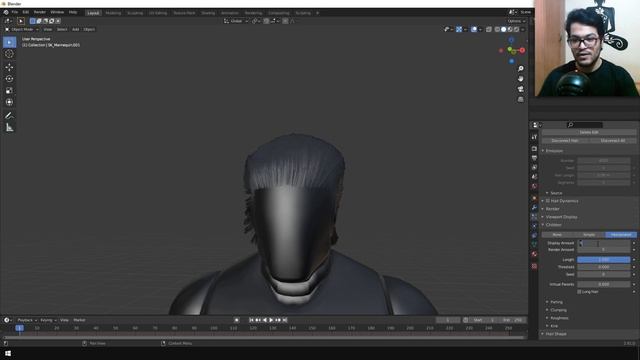Click the blue Z axis on navigation gizmo
This screenshot has height=360, width=640.
point(511,40)
